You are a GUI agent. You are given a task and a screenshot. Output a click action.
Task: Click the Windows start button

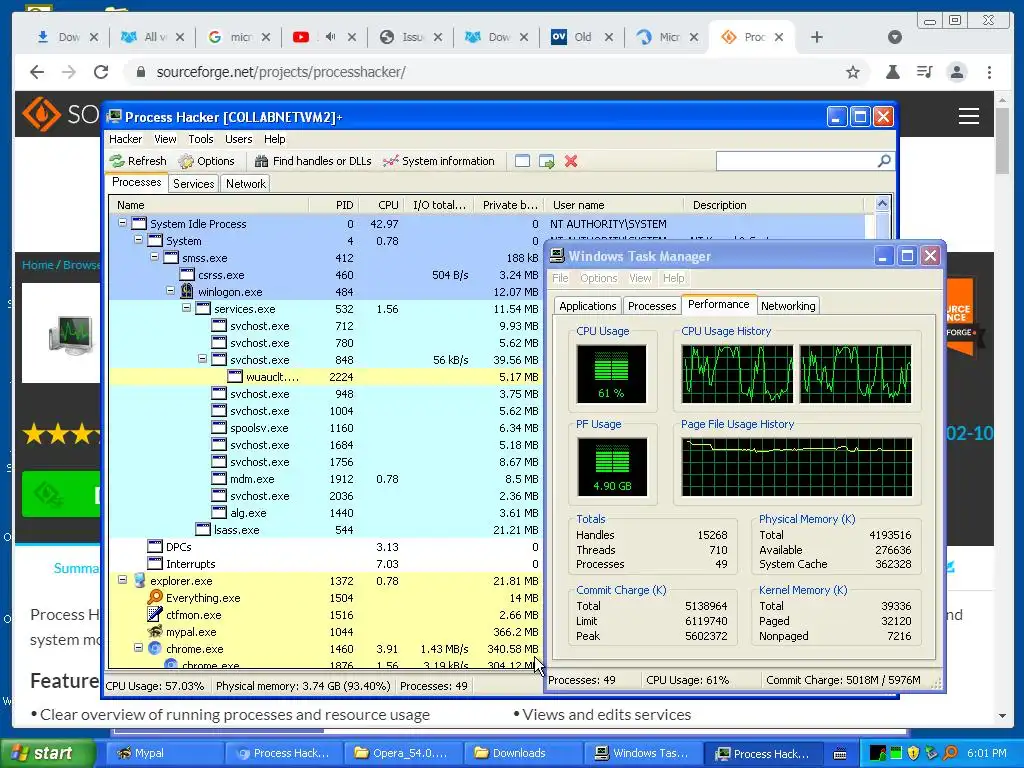coord(46,753)
